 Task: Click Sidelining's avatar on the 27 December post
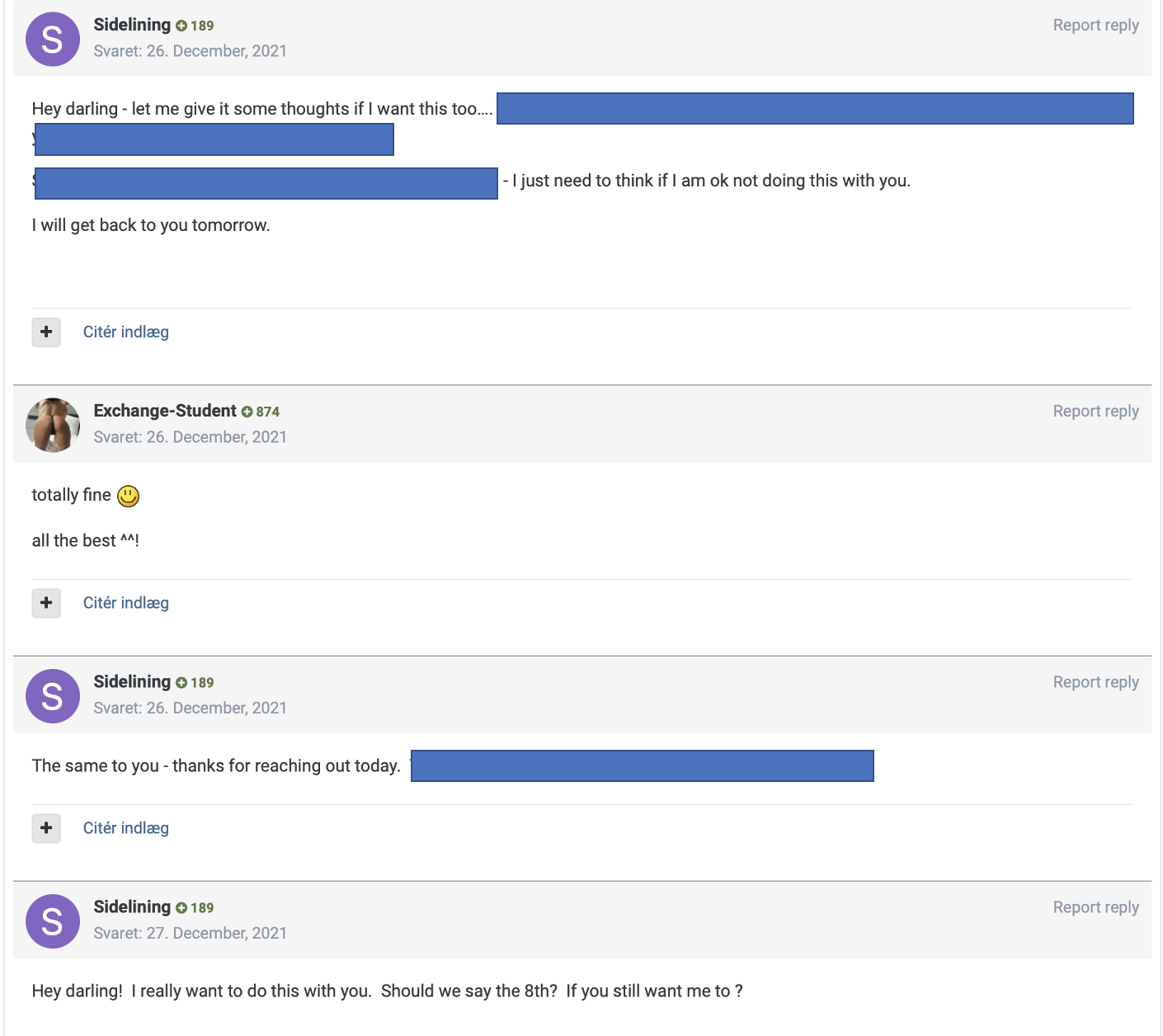53,921
